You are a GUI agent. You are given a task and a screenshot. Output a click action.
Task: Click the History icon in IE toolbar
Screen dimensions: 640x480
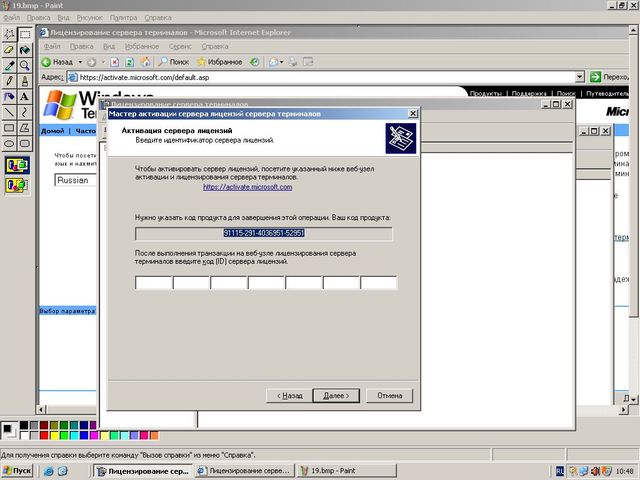pos(255,62)
